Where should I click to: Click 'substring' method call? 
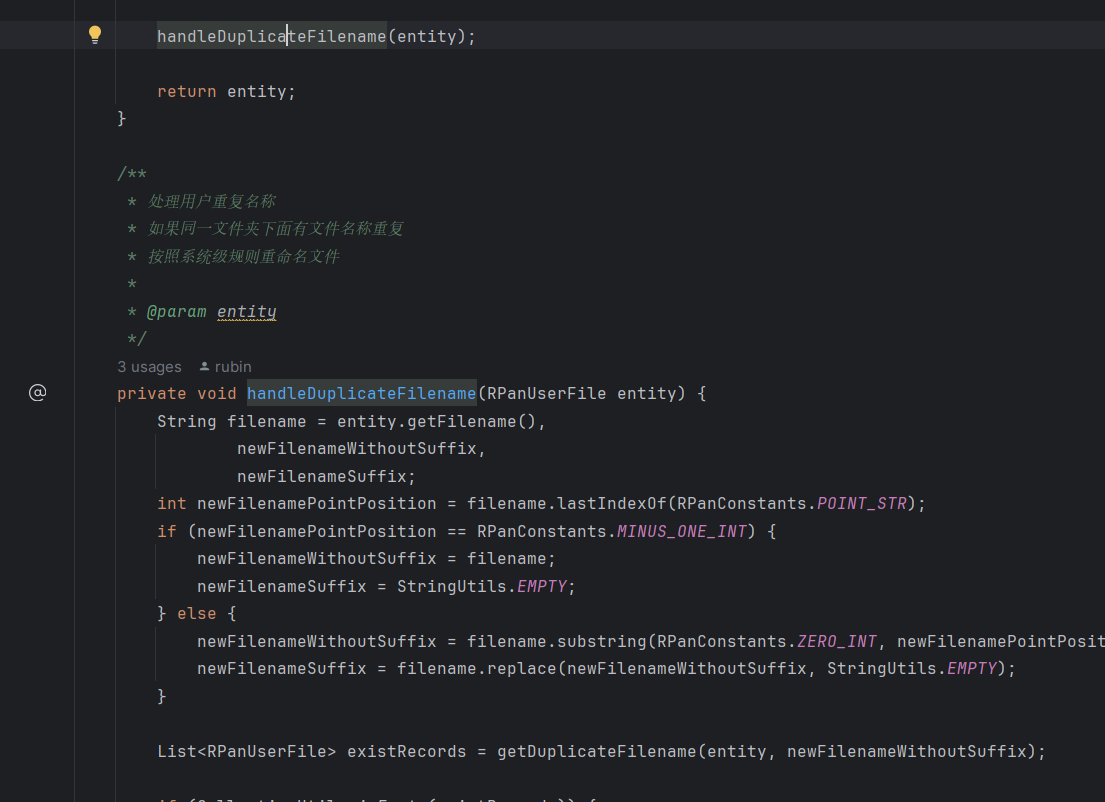pos(602,641)
